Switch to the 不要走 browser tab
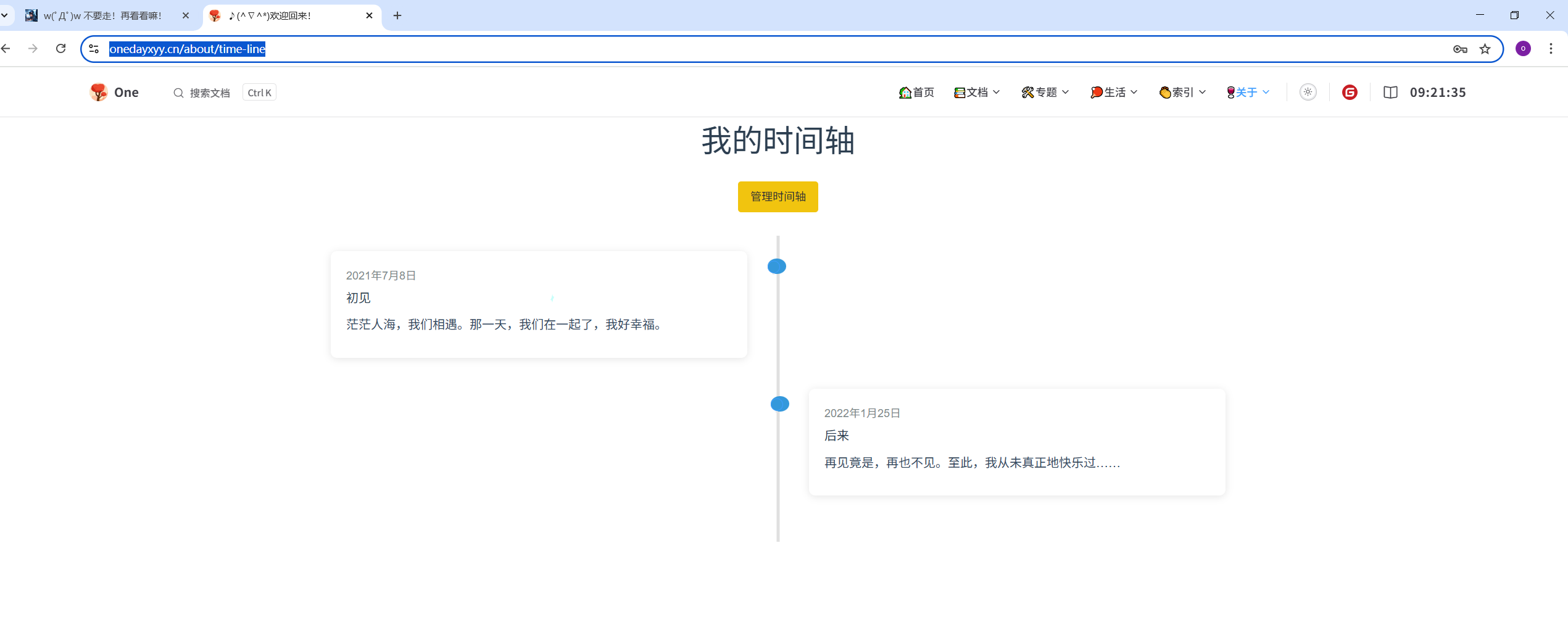The width and height of the screenshot is (1568, 630). pyautogui.click(x=102, y=16)
